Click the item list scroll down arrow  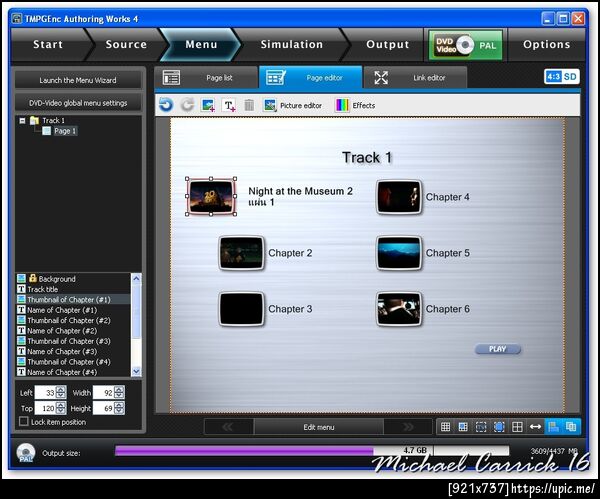point(136,371)
